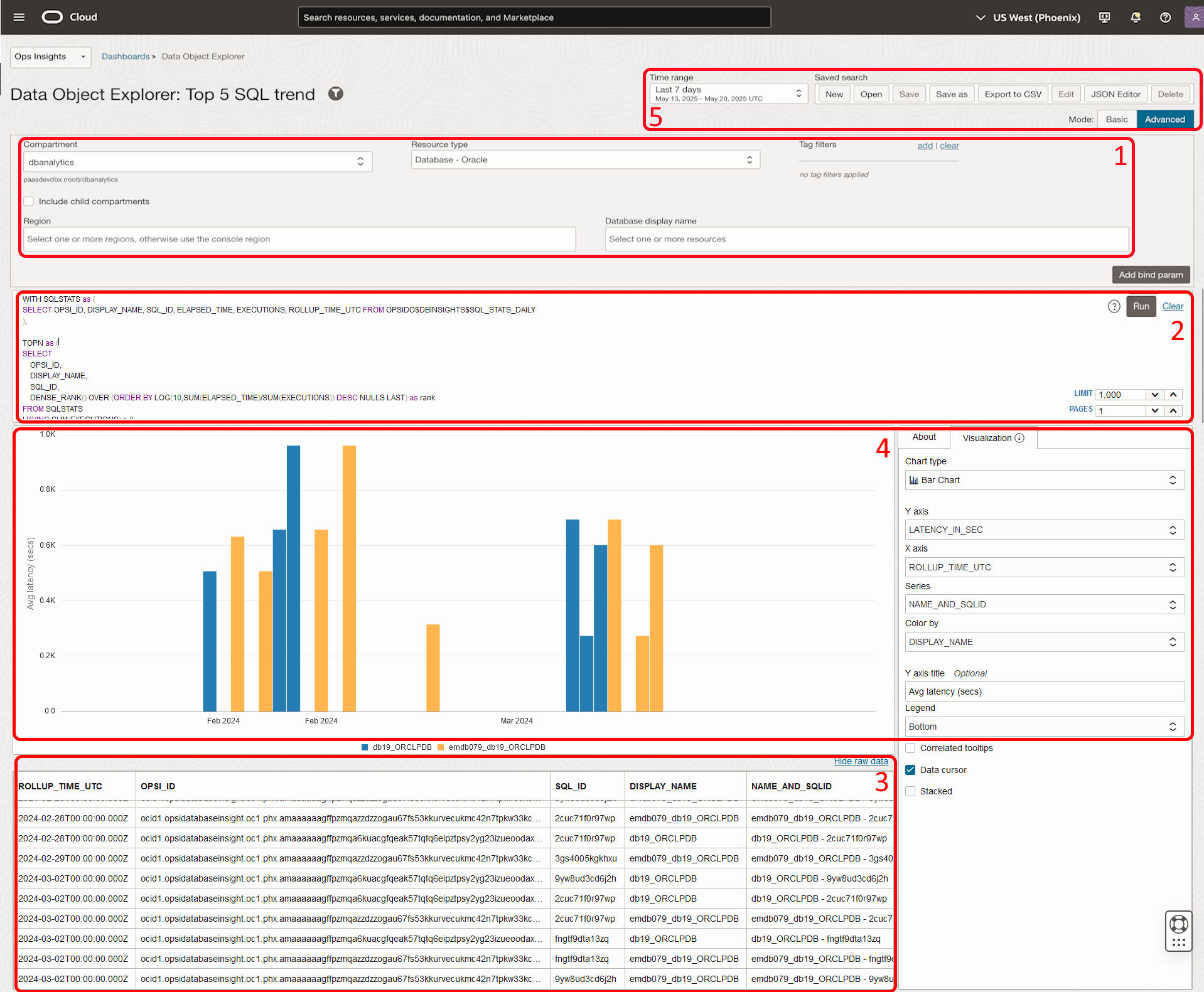
Task: Click the Hide raw data link
Action: pyautogui.click(x=861, y=760)
